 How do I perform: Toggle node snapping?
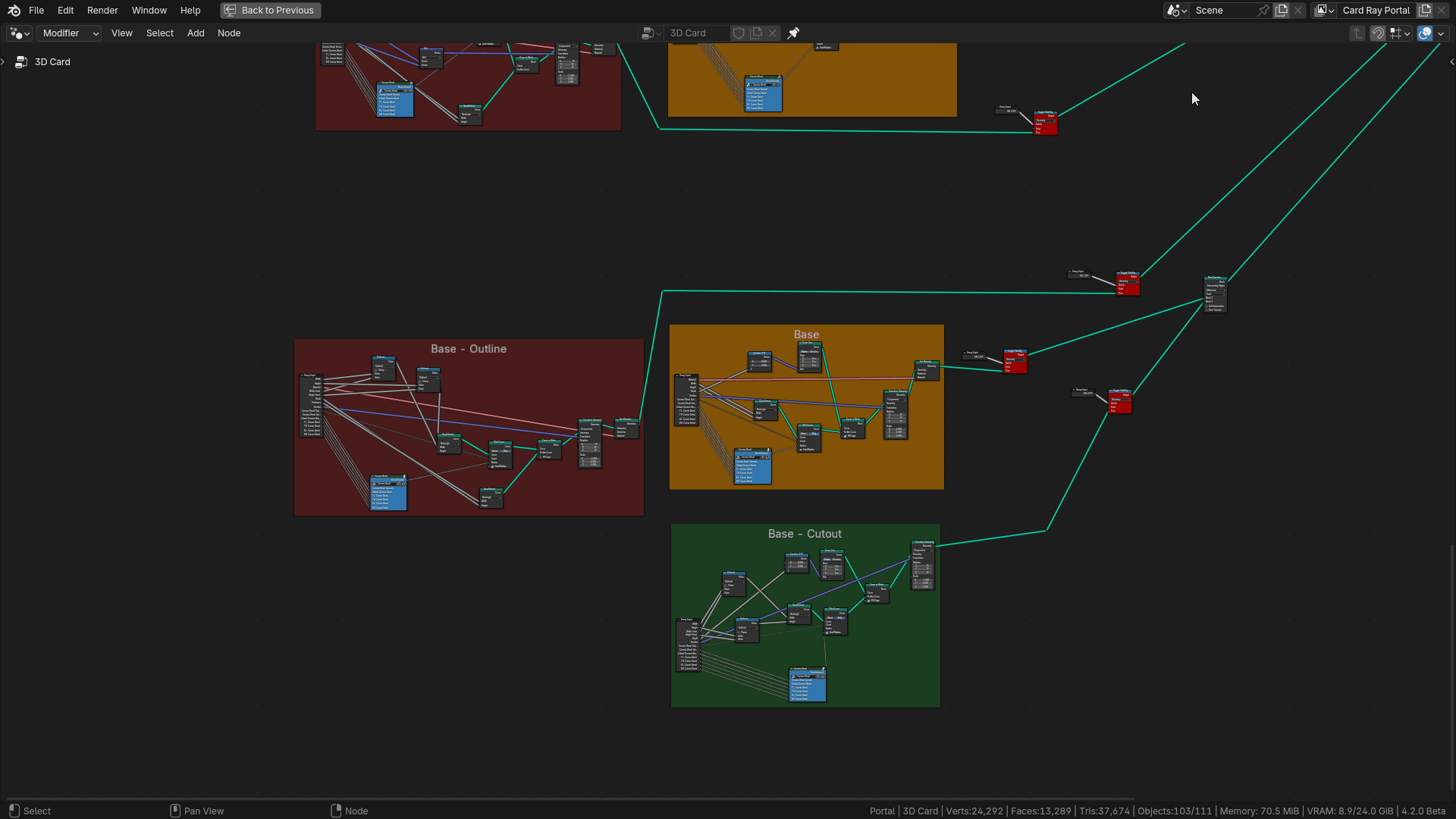pyautogui.click(x=1378, y=33)
